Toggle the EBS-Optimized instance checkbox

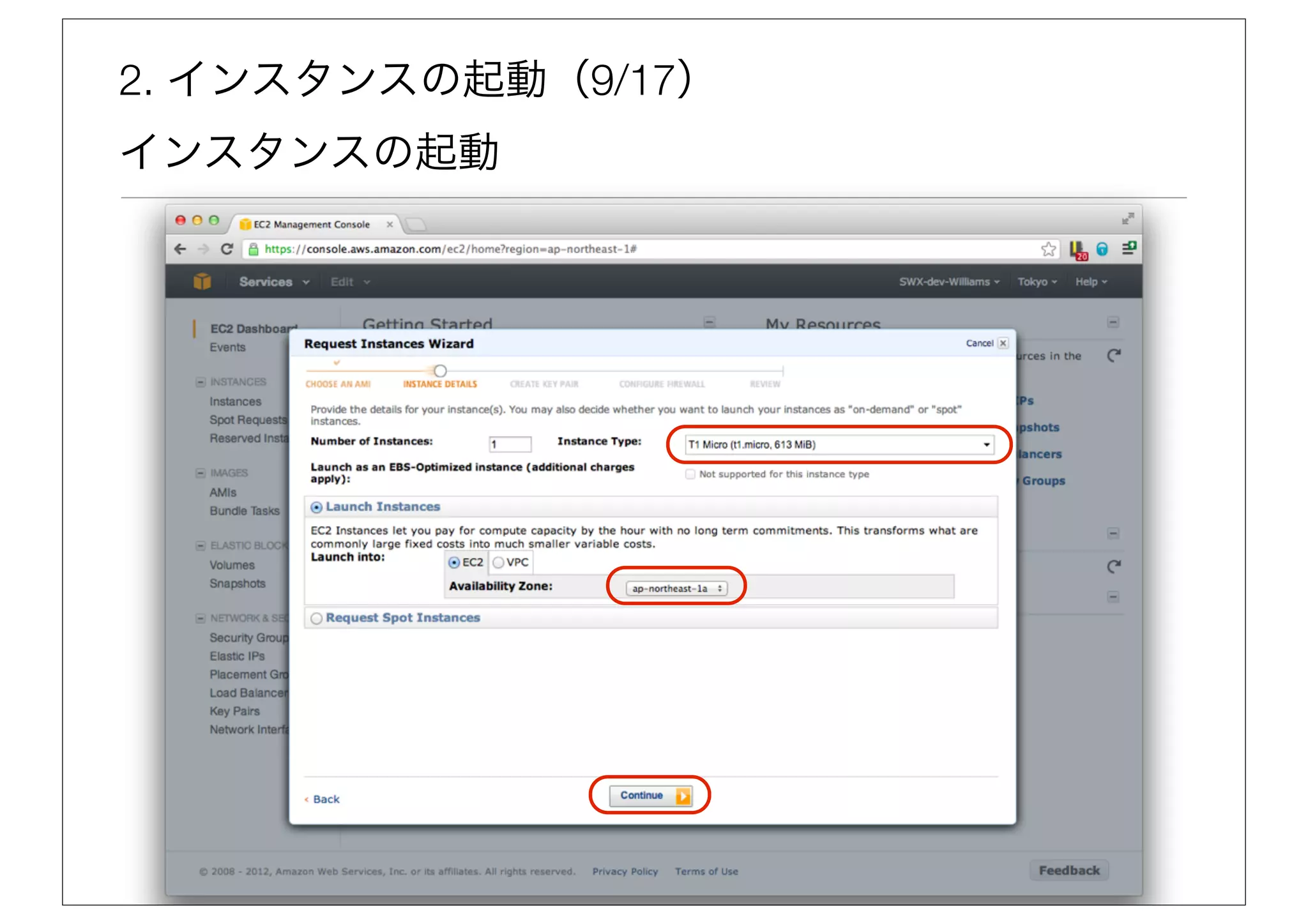coord(690,474)
